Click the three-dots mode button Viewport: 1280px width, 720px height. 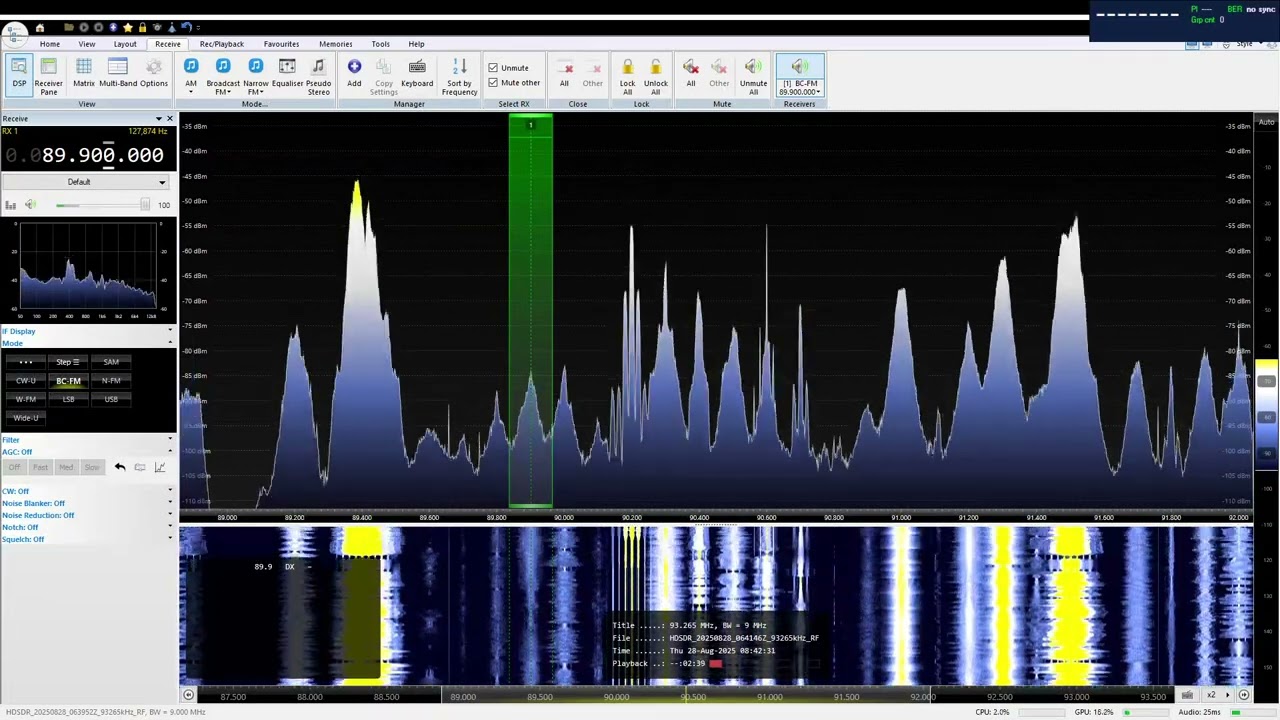click(x=26, y=362)
